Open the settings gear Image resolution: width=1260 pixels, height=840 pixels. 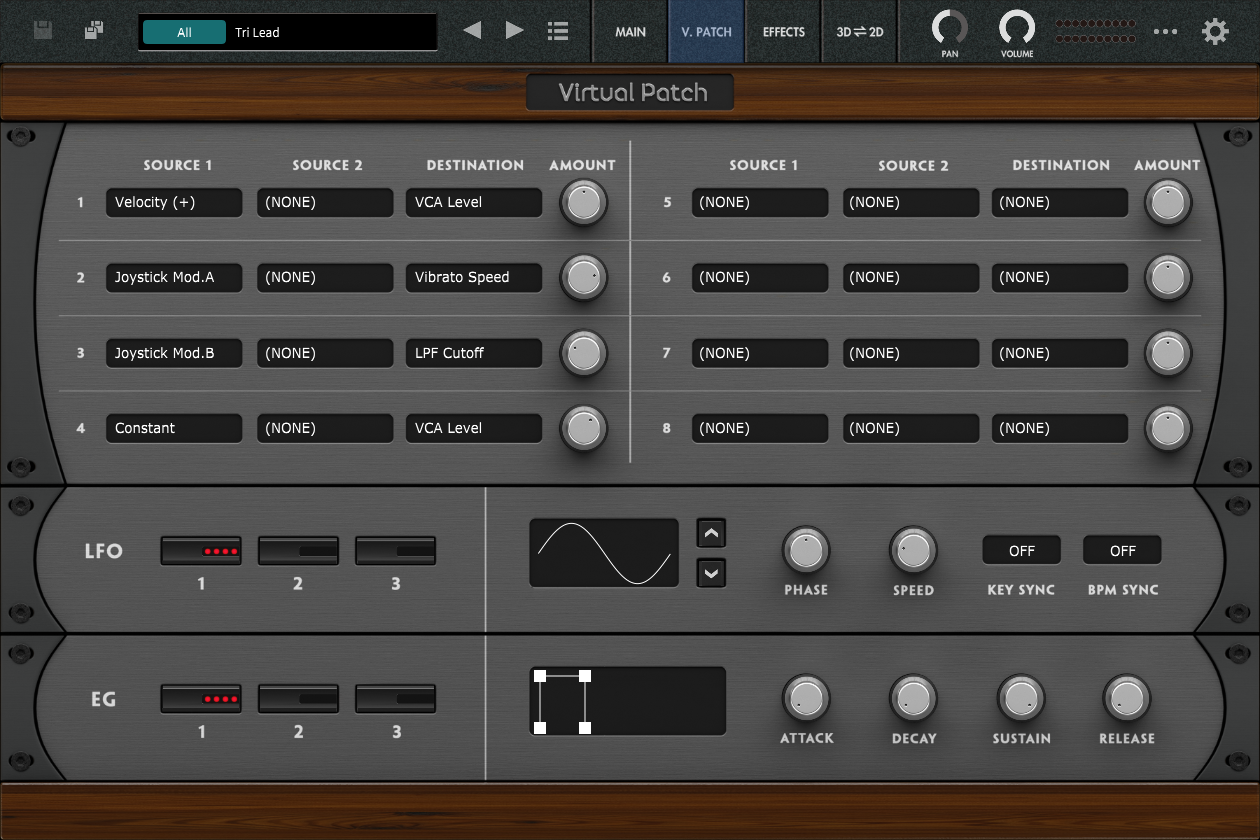coord(1215,31)
